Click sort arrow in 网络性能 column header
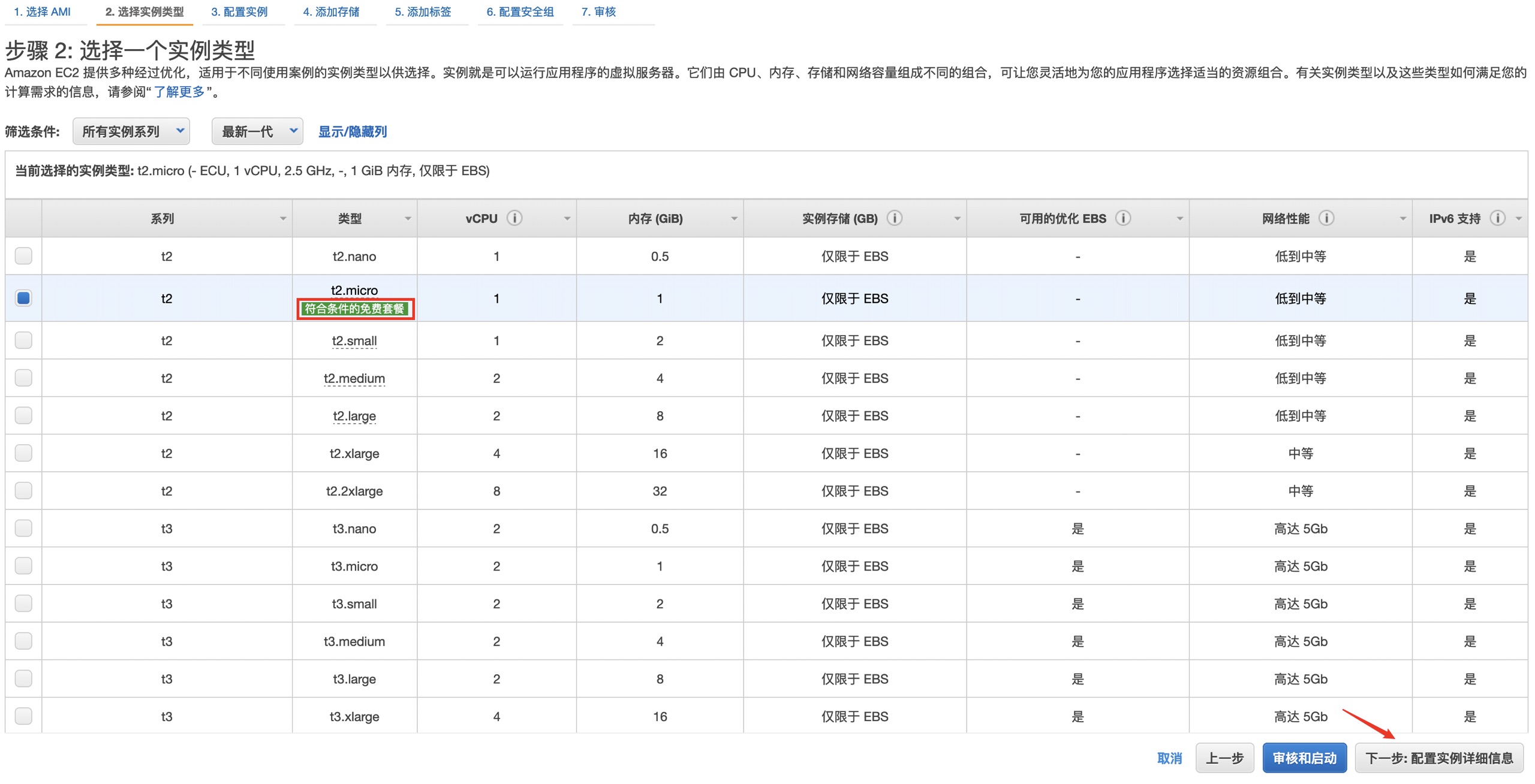Image resolution: width=1535 pixels, height=784 pixels. 1402,219
